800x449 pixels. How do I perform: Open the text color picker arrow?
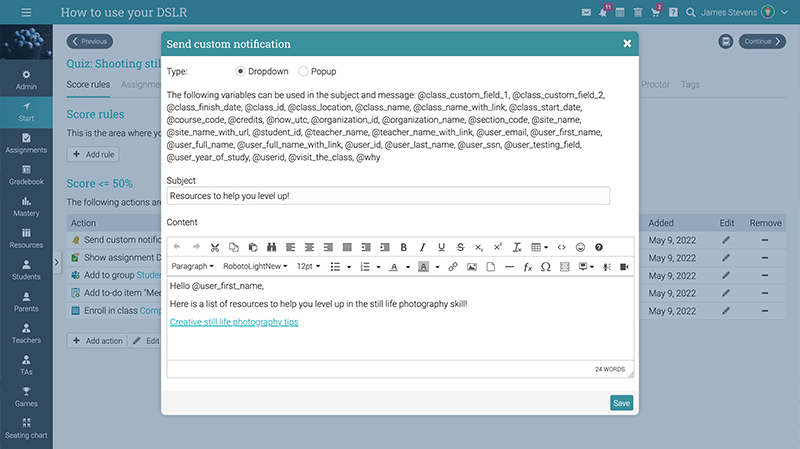click(x=408, y=267)
